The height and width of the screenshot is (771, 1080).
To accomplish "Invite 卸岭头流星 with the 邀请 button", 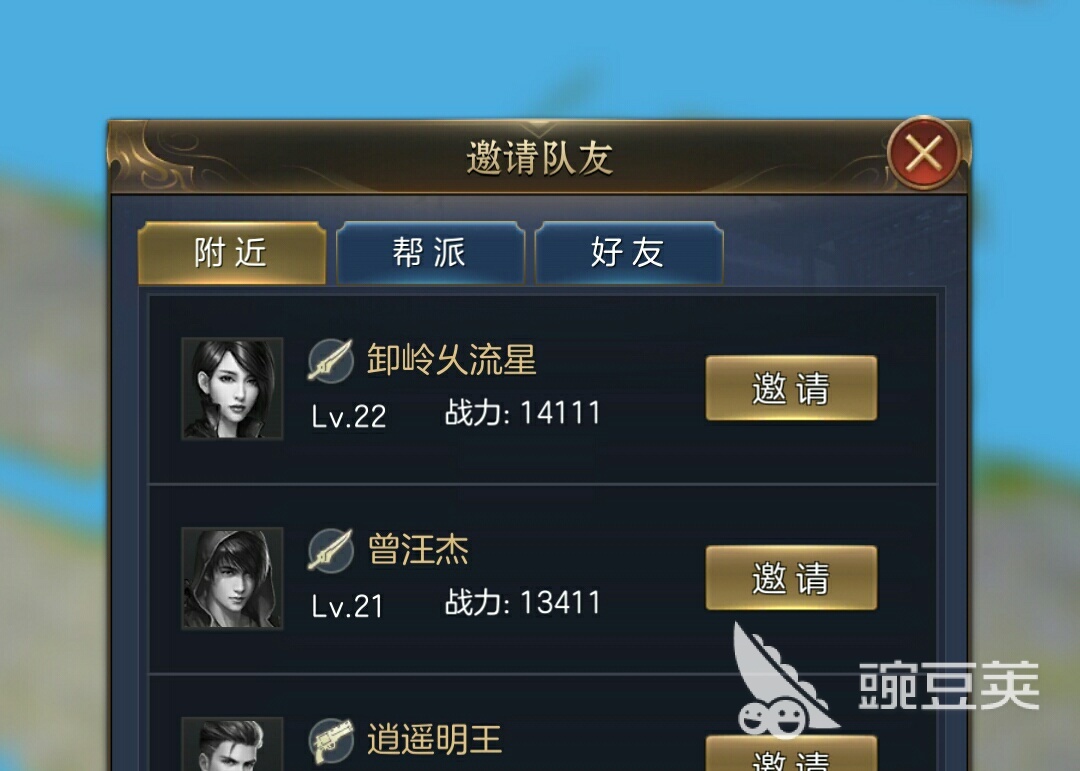I will (791, 388).
